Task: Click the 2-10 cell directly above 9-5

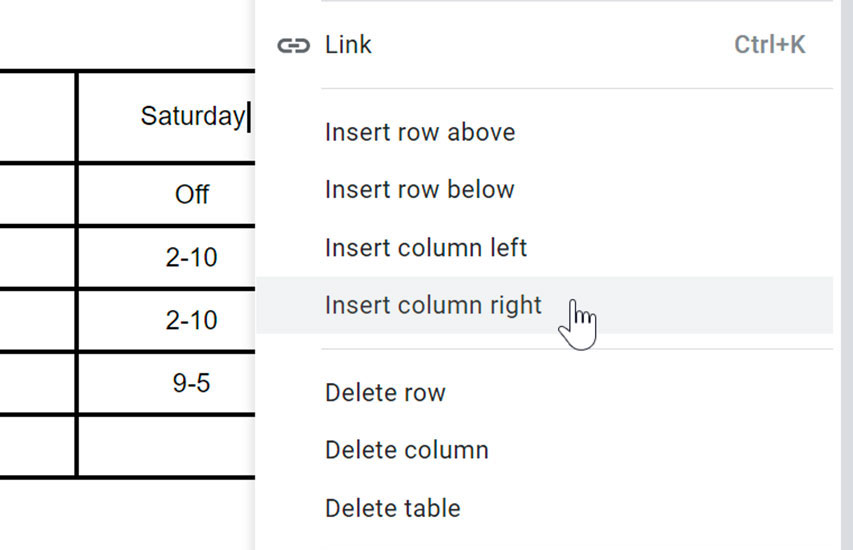Action: 190,320
